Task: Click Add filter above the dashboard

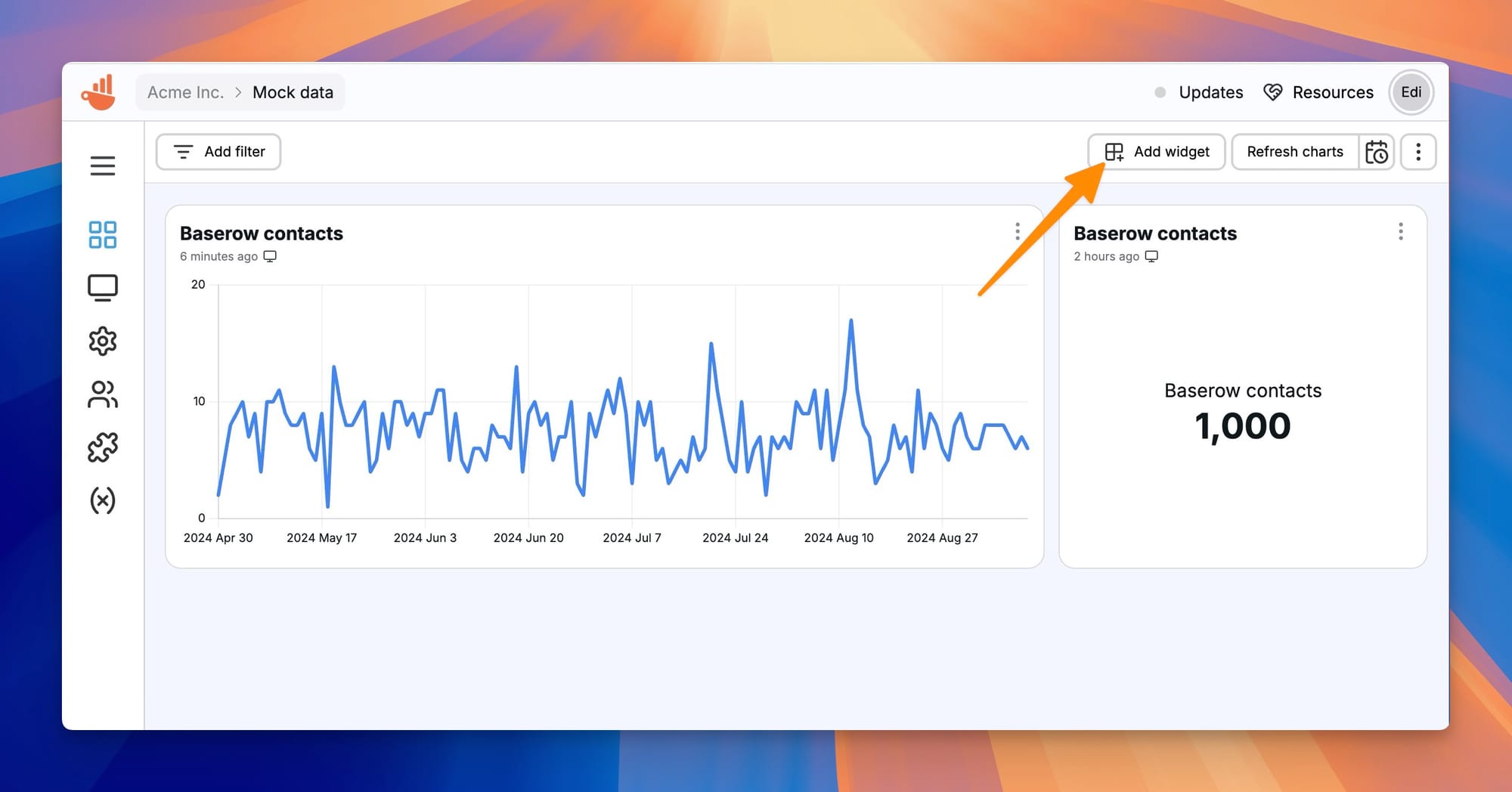Action: (x=218, y=152)
